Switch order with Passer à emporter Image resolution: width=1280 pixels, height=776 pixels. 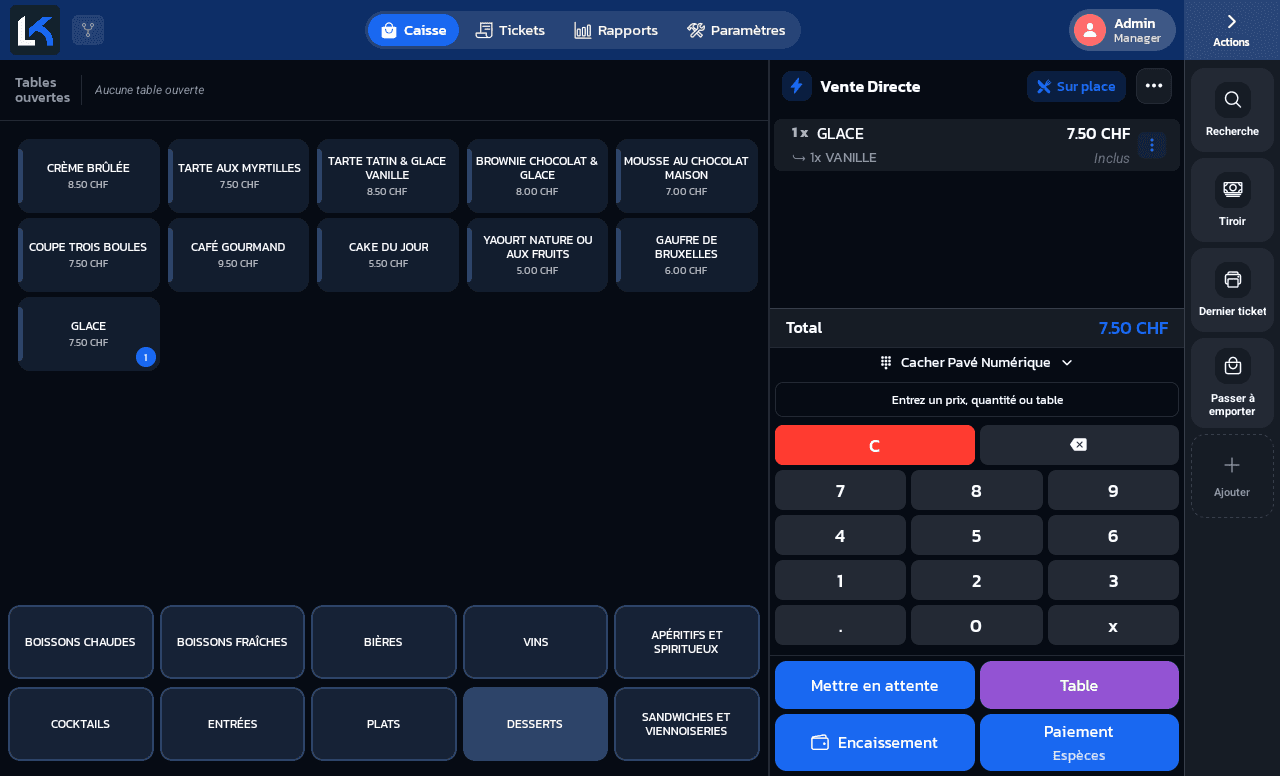click(1232, 383)
